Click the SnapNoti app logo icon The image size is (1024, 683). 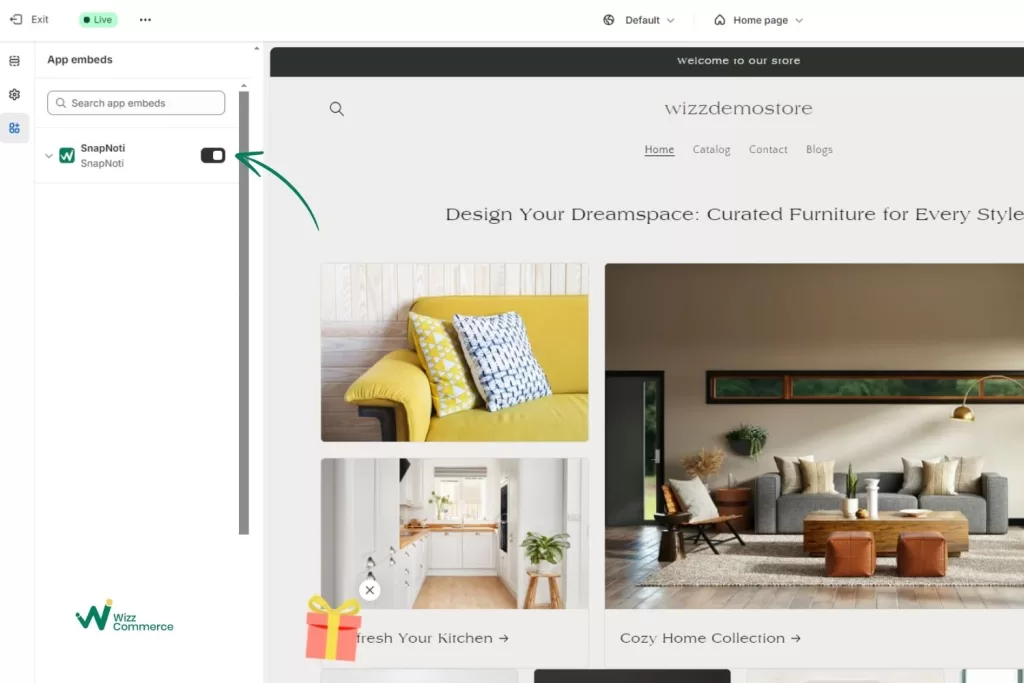[x=67, y=155]
